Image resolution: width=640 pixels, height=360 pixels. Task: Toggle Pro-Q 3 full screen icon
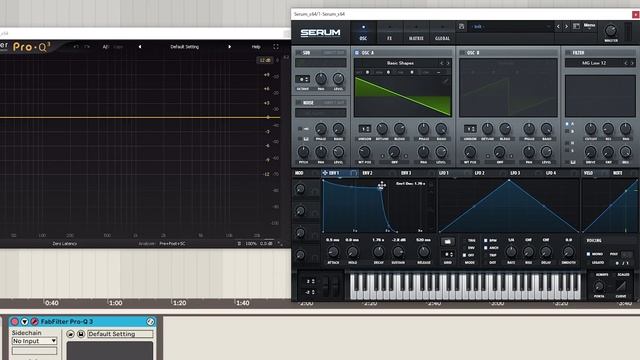pos(276,47)
